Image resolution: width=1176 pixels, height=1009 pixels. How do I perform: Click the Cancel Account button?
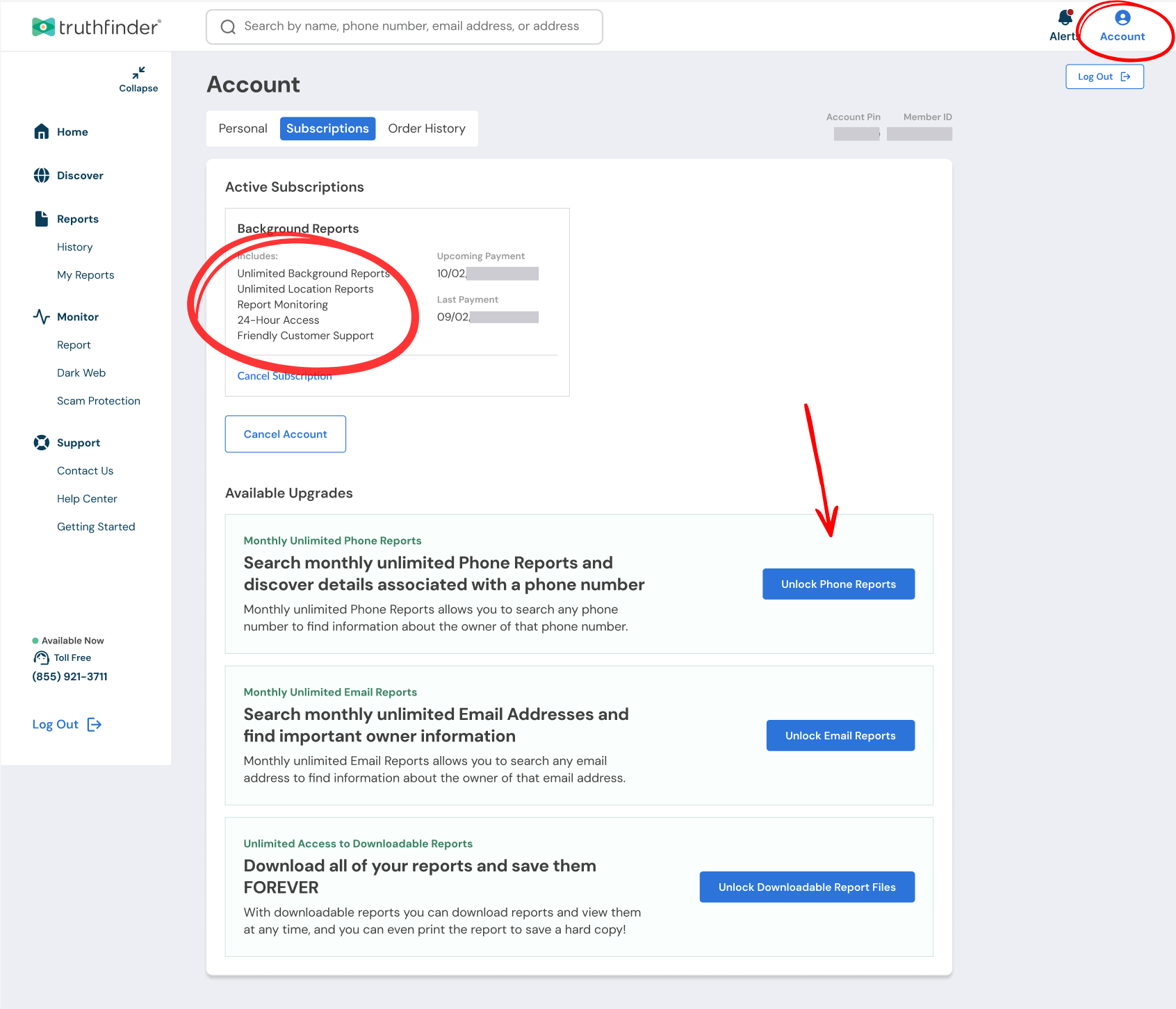pyautogui.click(x=286, y=434)
